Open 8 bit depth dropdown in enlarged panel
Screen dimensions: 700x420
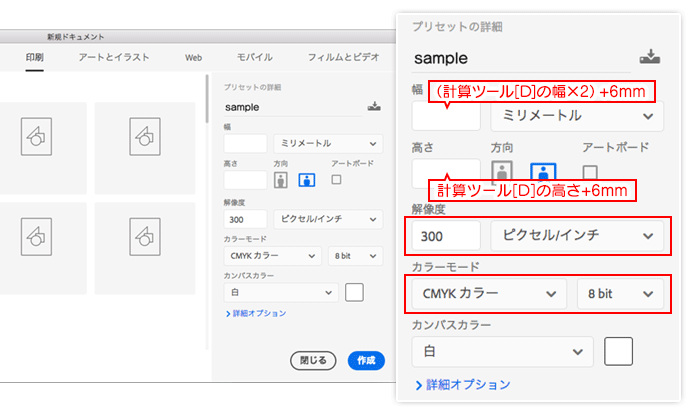(x=620, y=294)
